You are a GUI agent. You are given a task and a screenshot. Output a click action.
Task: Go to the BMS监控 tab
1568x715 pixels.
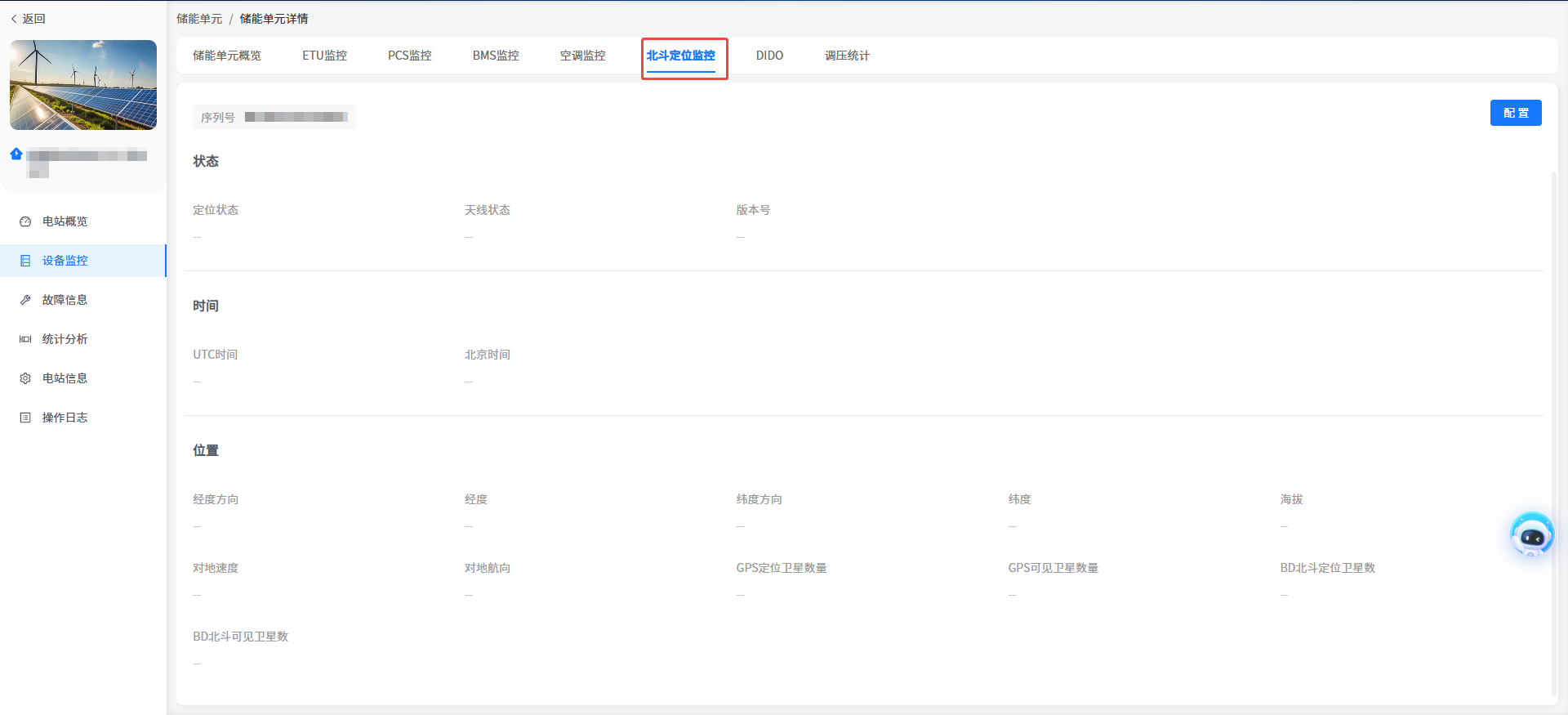496,56
